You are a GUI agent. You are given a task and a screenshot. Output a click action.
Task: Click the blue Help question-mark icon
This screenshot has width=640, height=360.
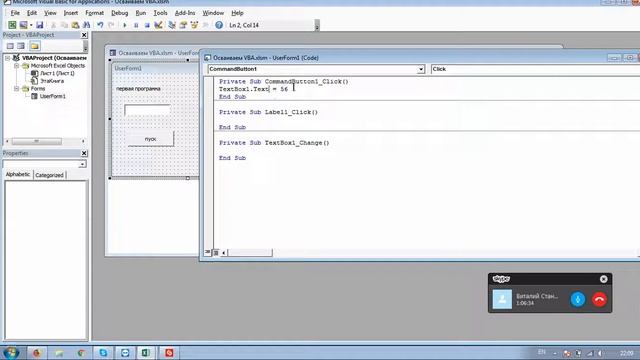pyautogui.click(x=219, y=25)
